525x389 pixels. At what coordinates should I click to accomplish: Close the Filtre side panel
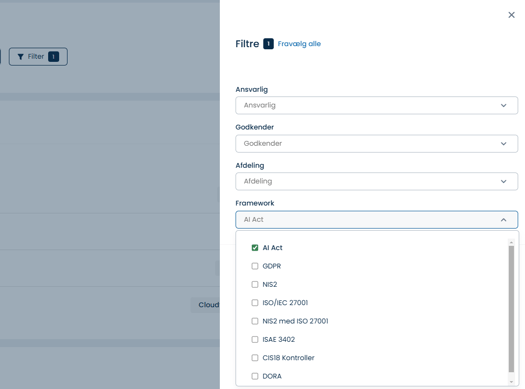511,15
